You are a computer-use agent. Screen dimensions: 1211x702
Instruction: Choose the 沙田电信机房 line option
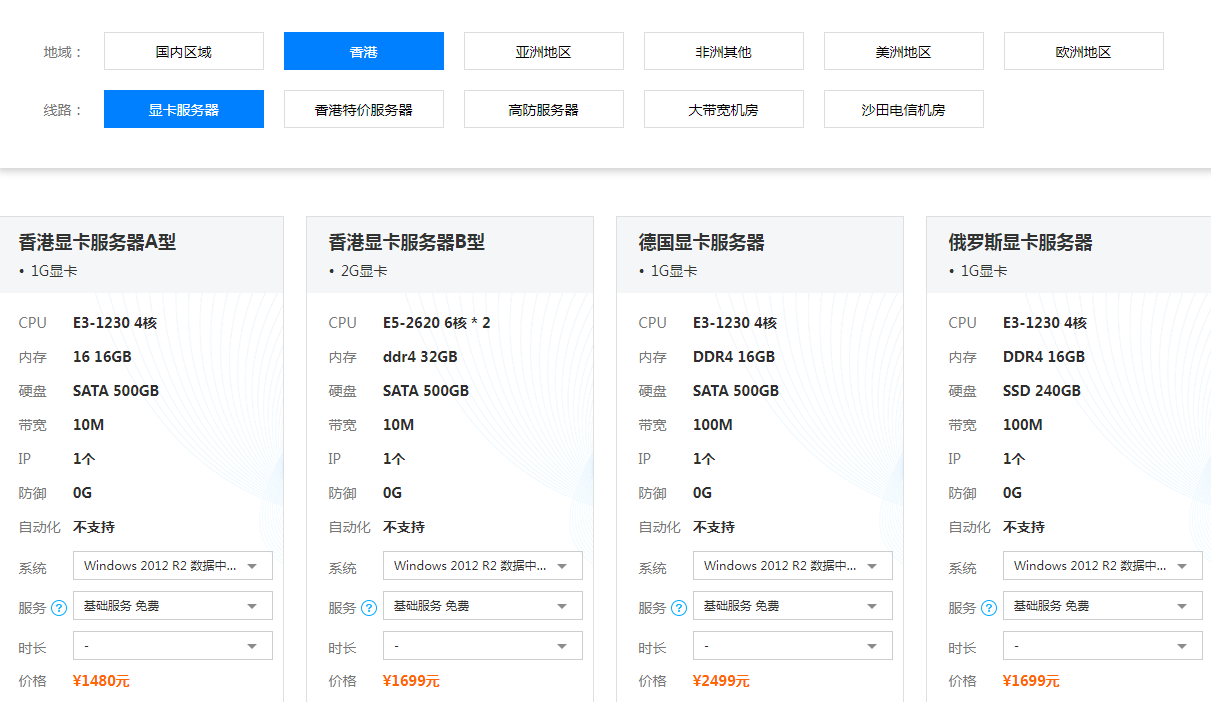(903, 109)
